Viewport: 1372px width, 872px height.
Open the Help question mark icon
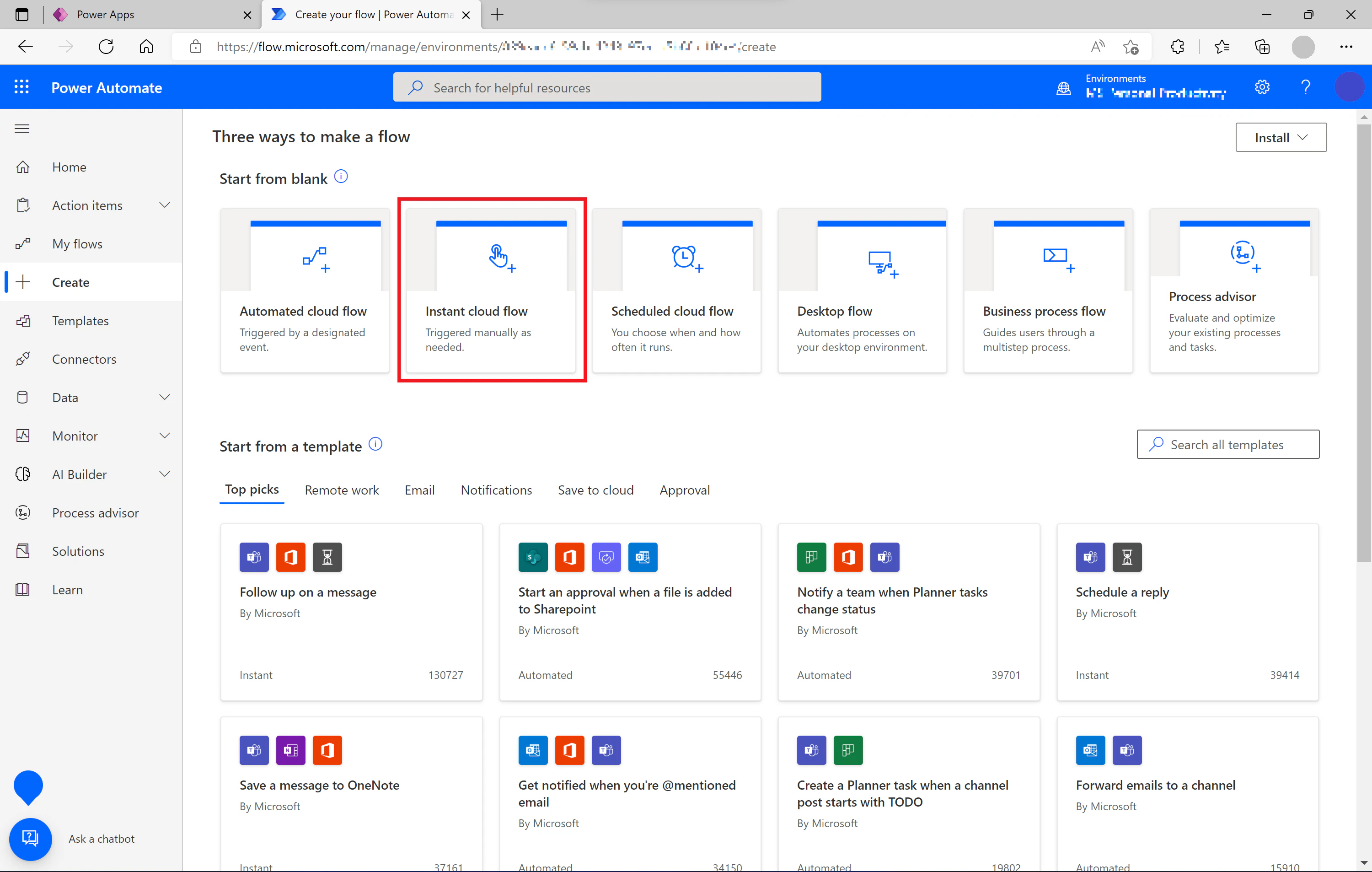pos(1305,87)
